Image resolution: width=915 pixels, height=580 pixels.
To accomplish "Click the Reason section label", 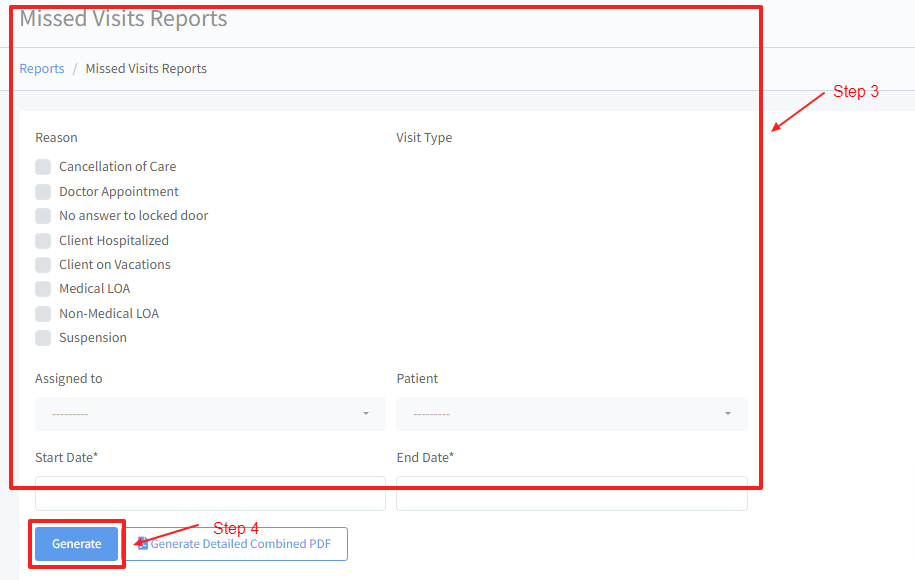I will pos(56,138).
